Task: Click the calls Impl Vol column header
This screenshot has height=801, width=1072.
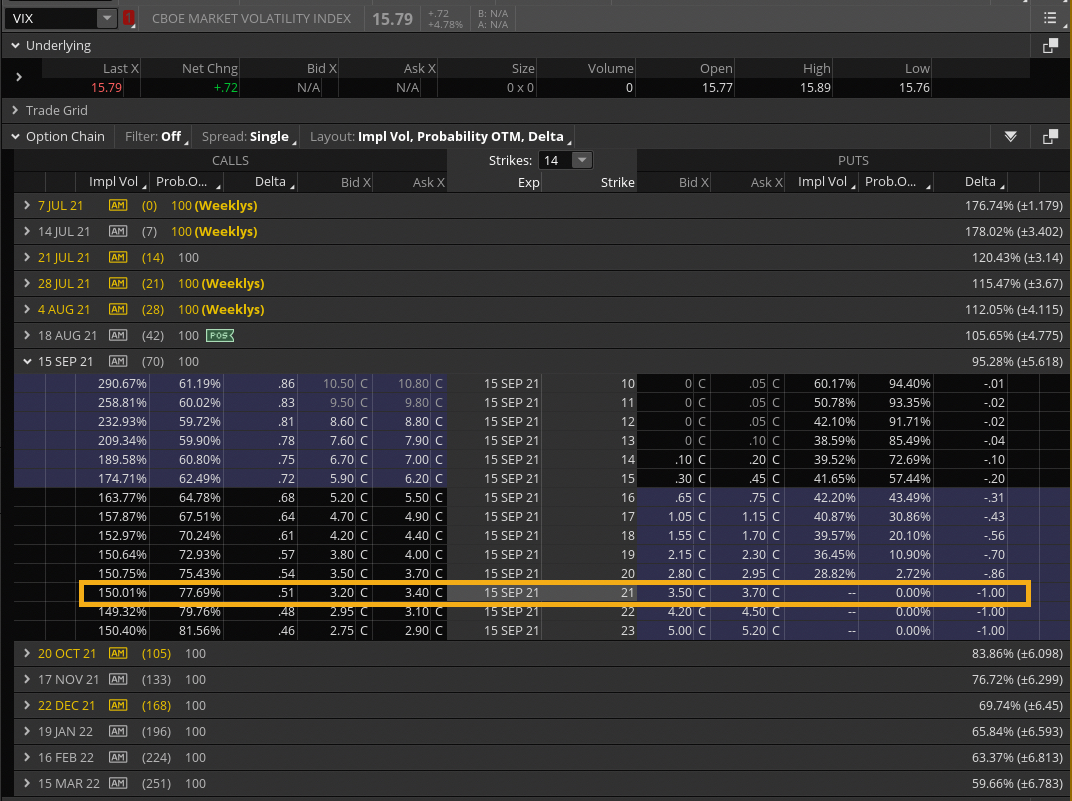Action: (x=112, y=182)
